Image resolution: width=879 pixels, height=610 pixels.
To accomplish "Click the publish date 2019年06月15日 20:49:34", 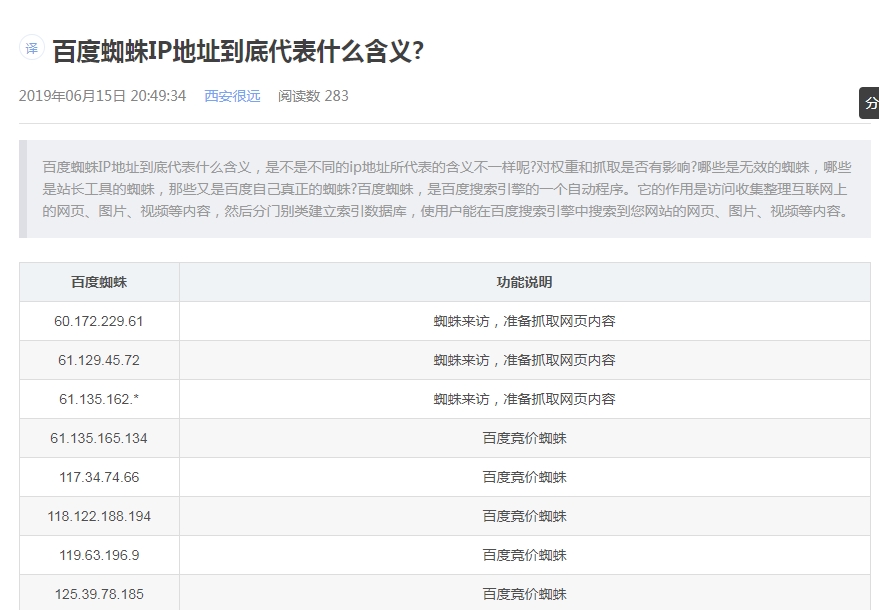I will [x=103, y=96].
